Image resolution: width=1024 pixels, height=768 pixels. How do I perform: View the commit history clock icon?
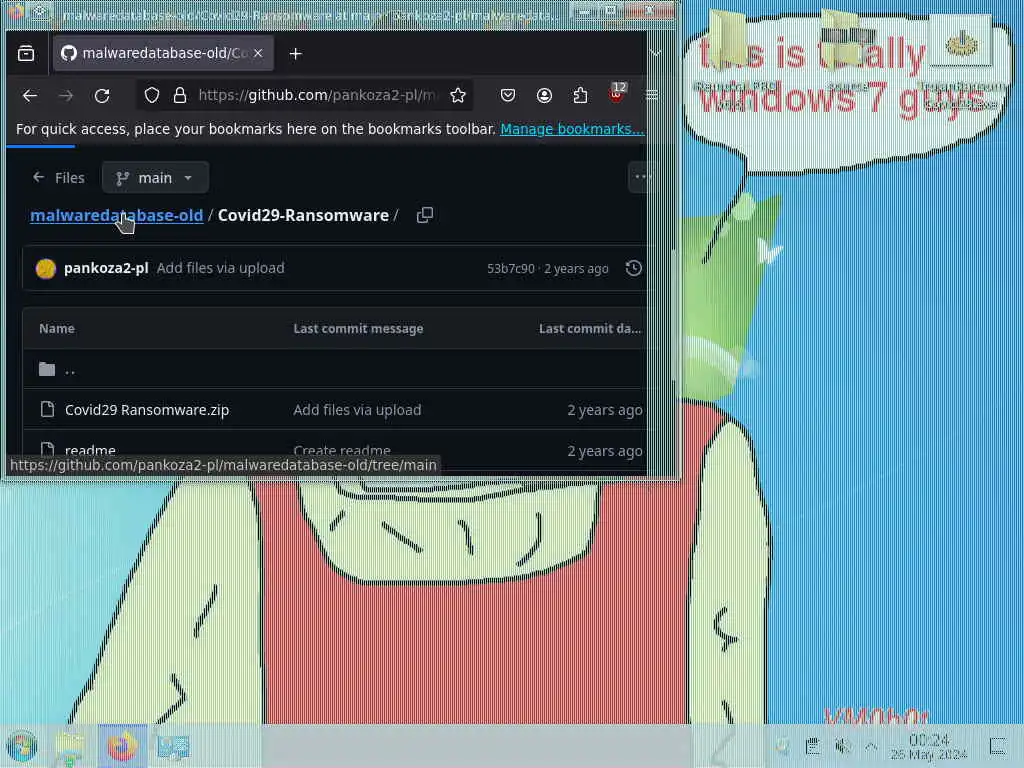633,268
